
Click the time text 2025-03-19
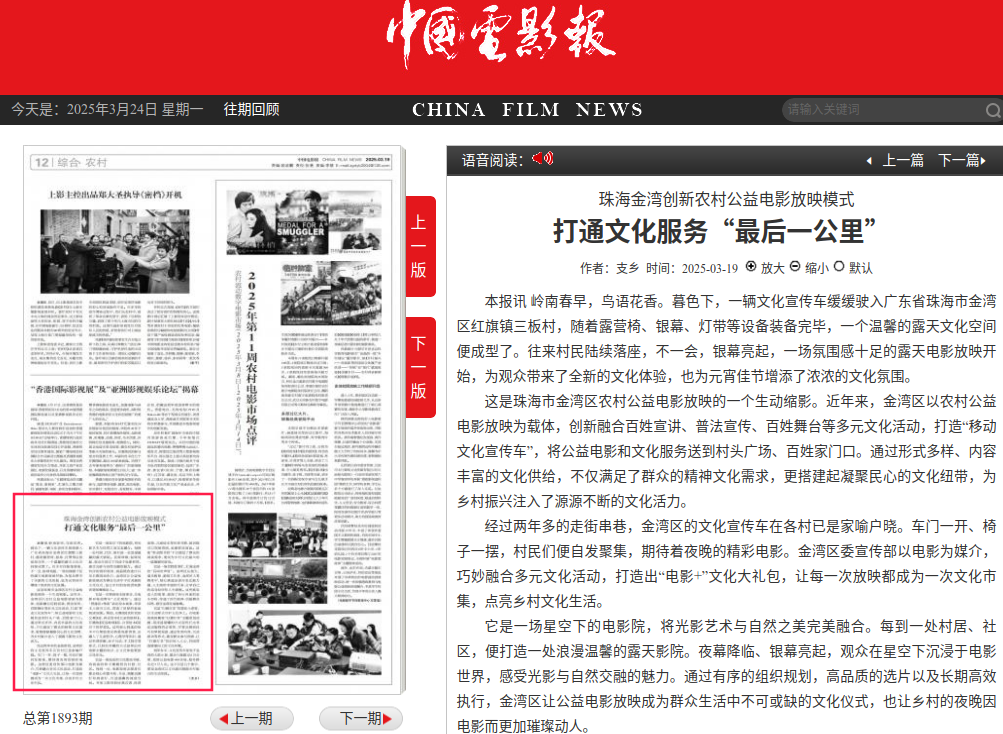pos(710,268)
